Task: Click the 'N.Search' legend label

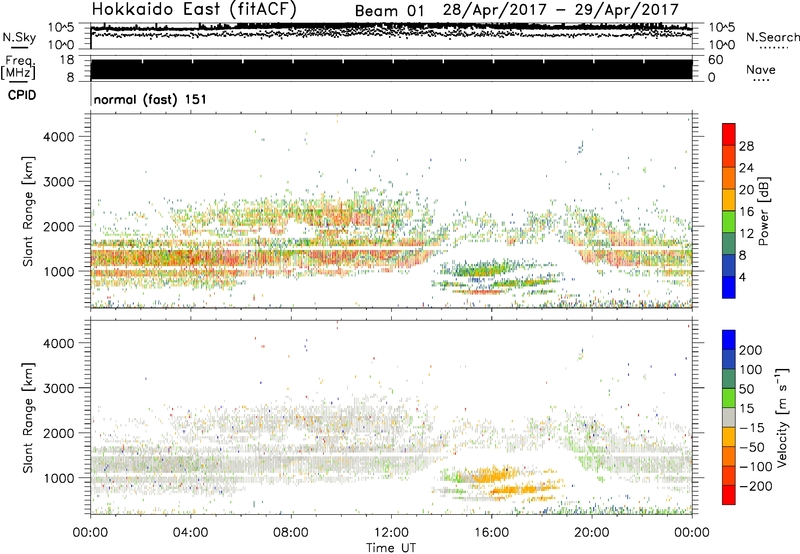Action: [x=772, y=37]
